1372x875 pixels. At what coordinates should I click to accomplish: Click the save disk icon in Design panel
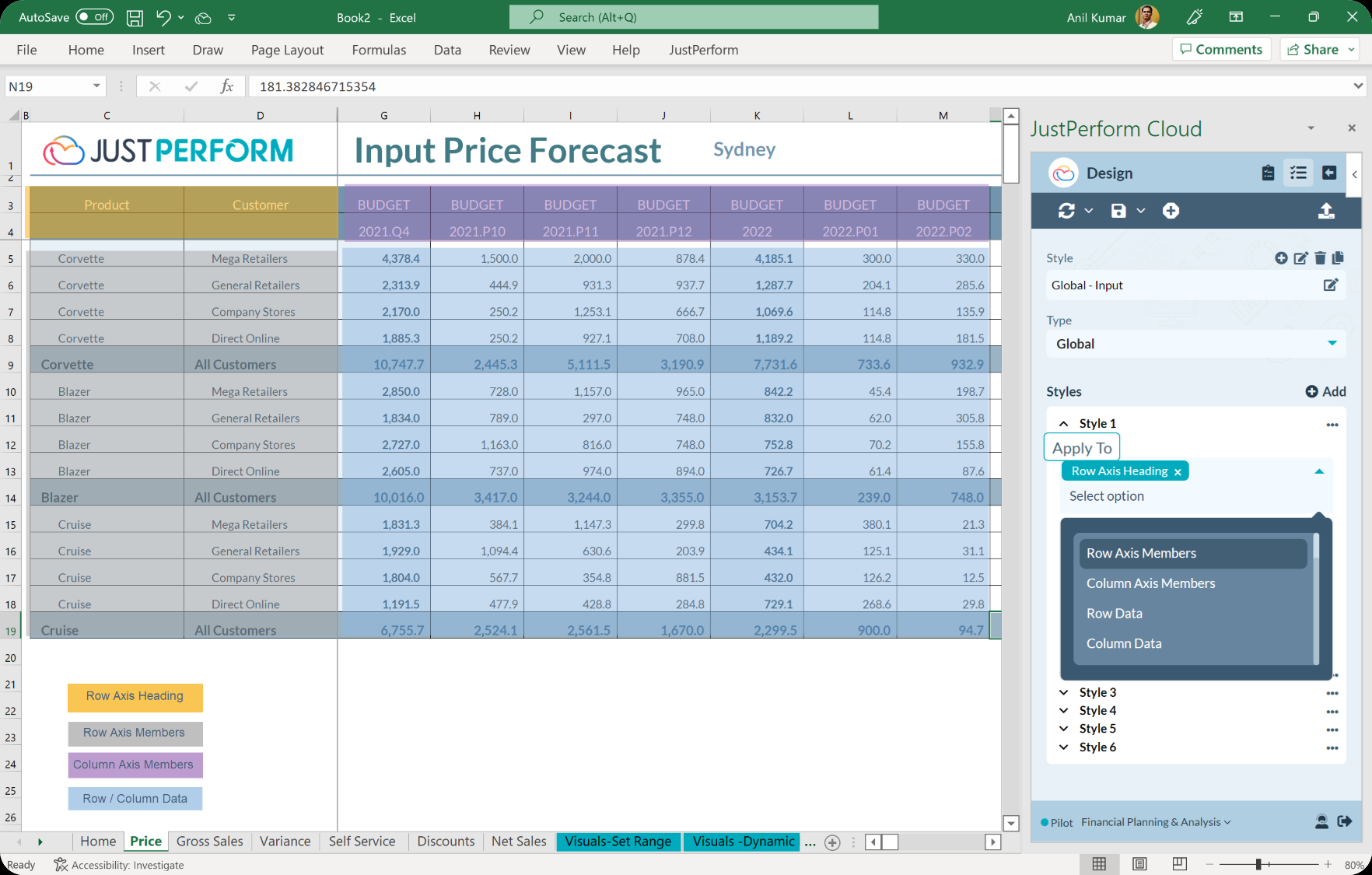pos(1118,211)
